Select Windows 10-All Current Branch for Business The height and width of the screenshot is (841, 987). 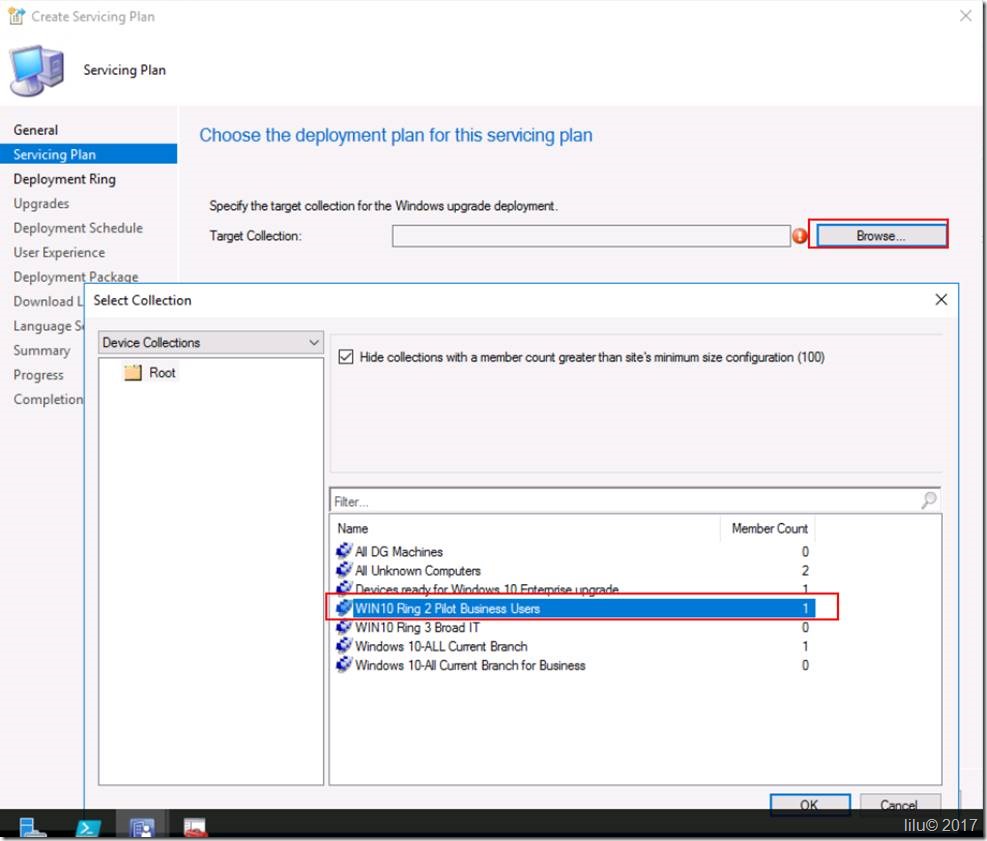470,665
